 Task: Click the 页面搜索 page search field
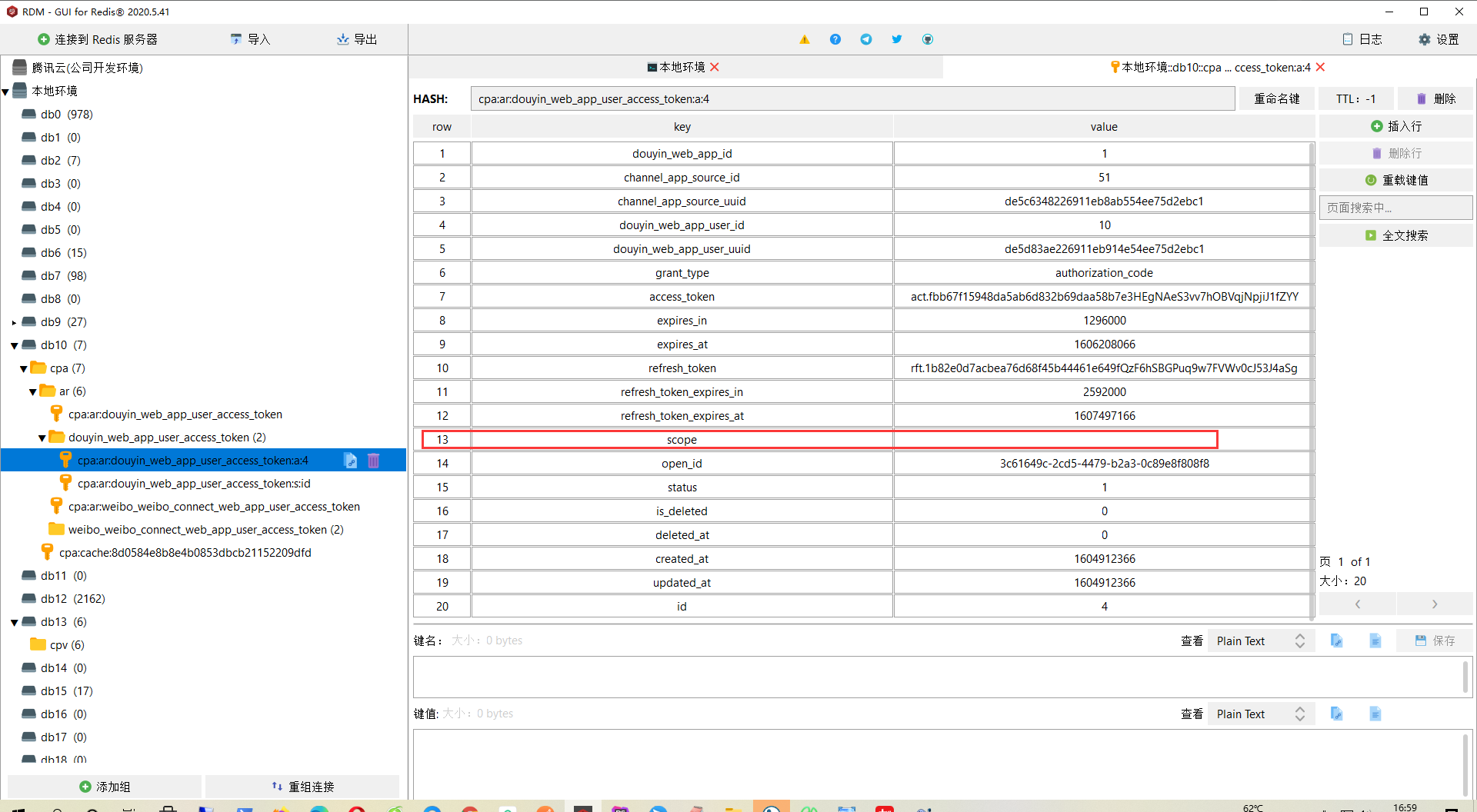[1395, 208]
